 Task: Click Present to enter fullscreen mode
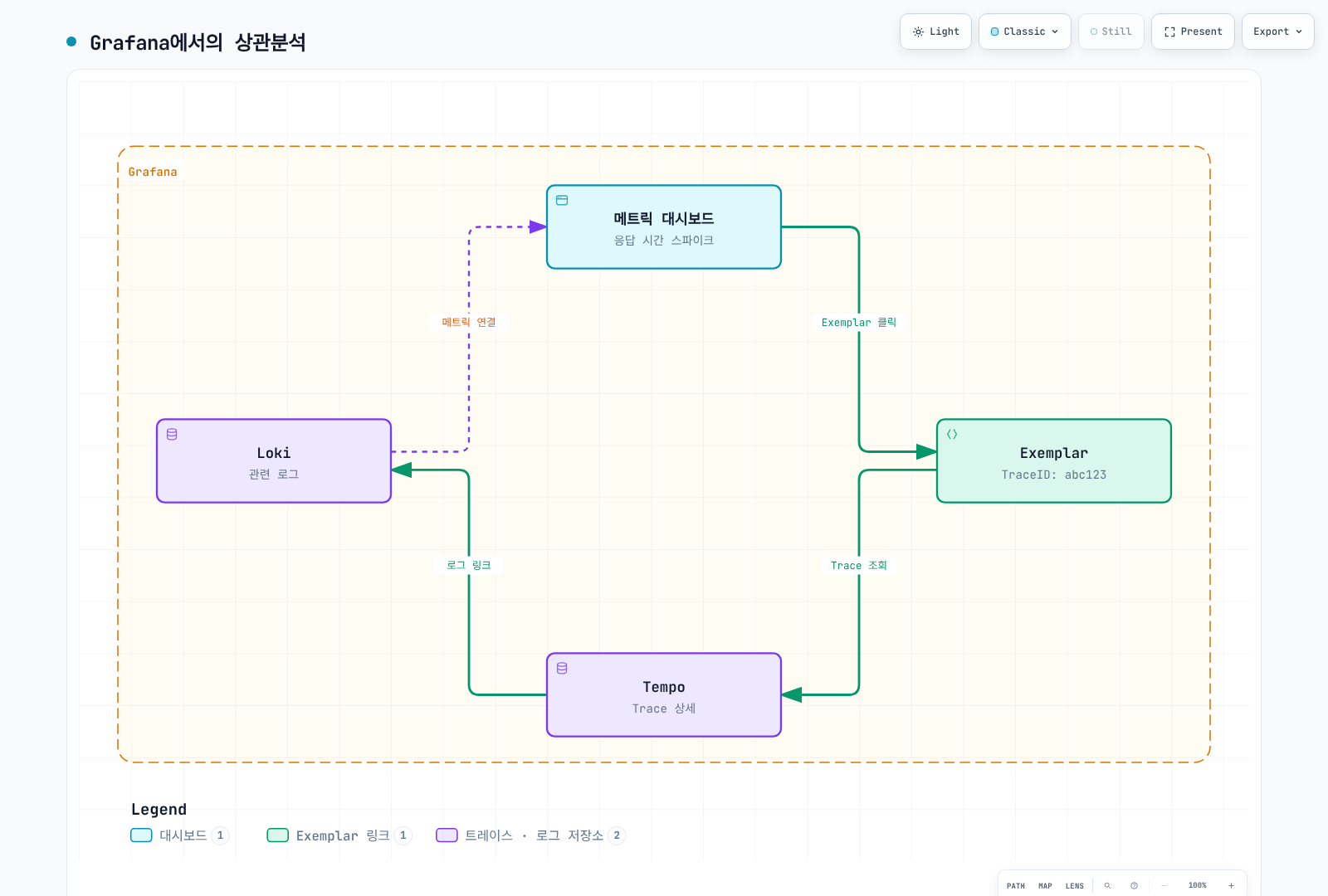1193,32
